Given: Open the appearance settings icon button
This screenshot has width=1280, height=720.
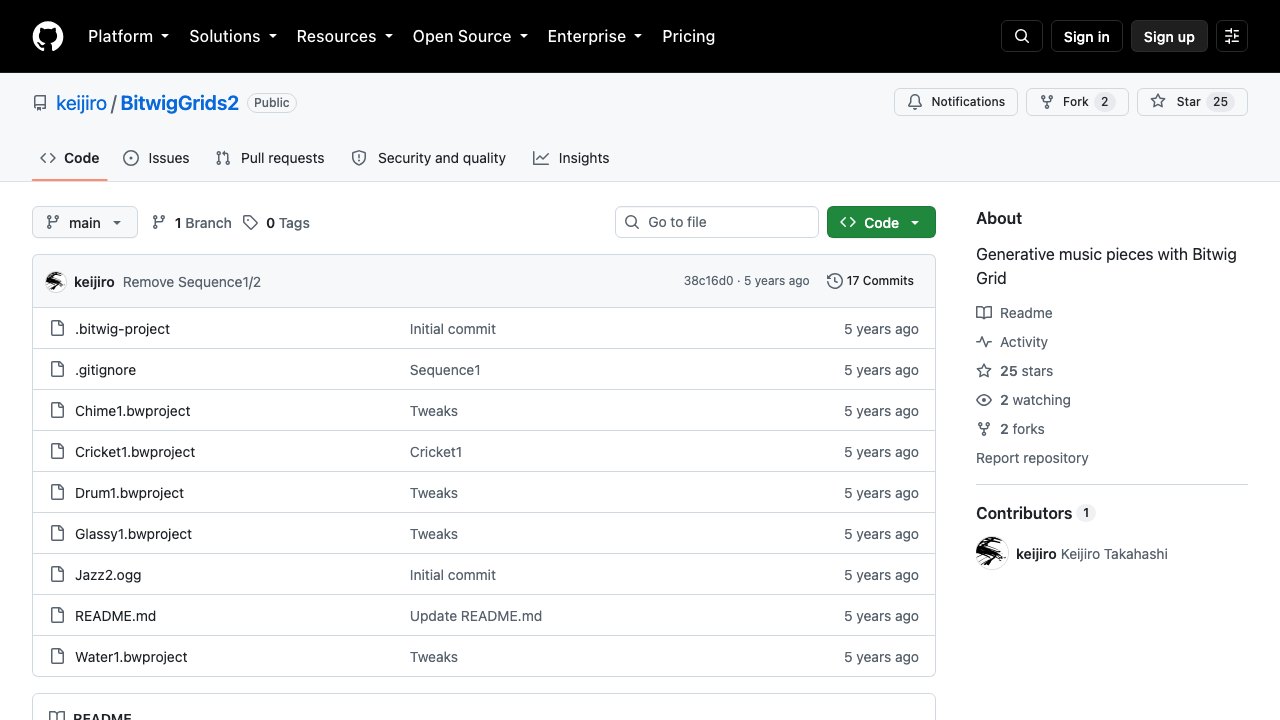Looking at the screenshot, I should coord(1232,36).
